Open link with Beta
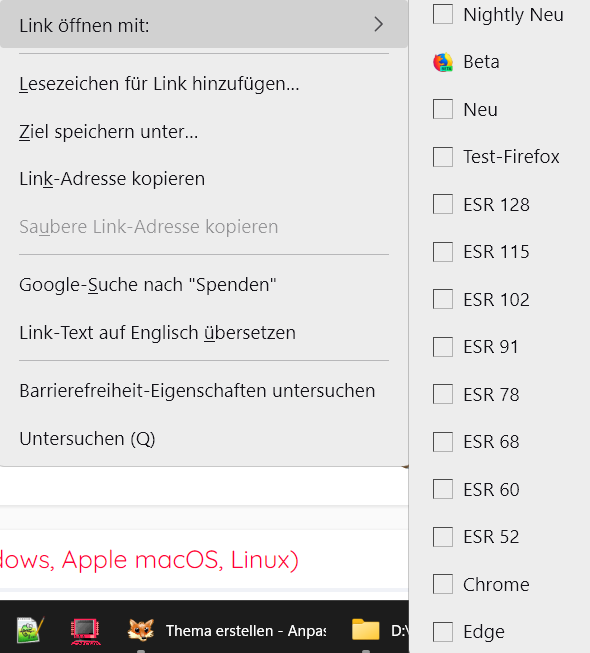This screenshot has height=653, width=590. (481, 62)
